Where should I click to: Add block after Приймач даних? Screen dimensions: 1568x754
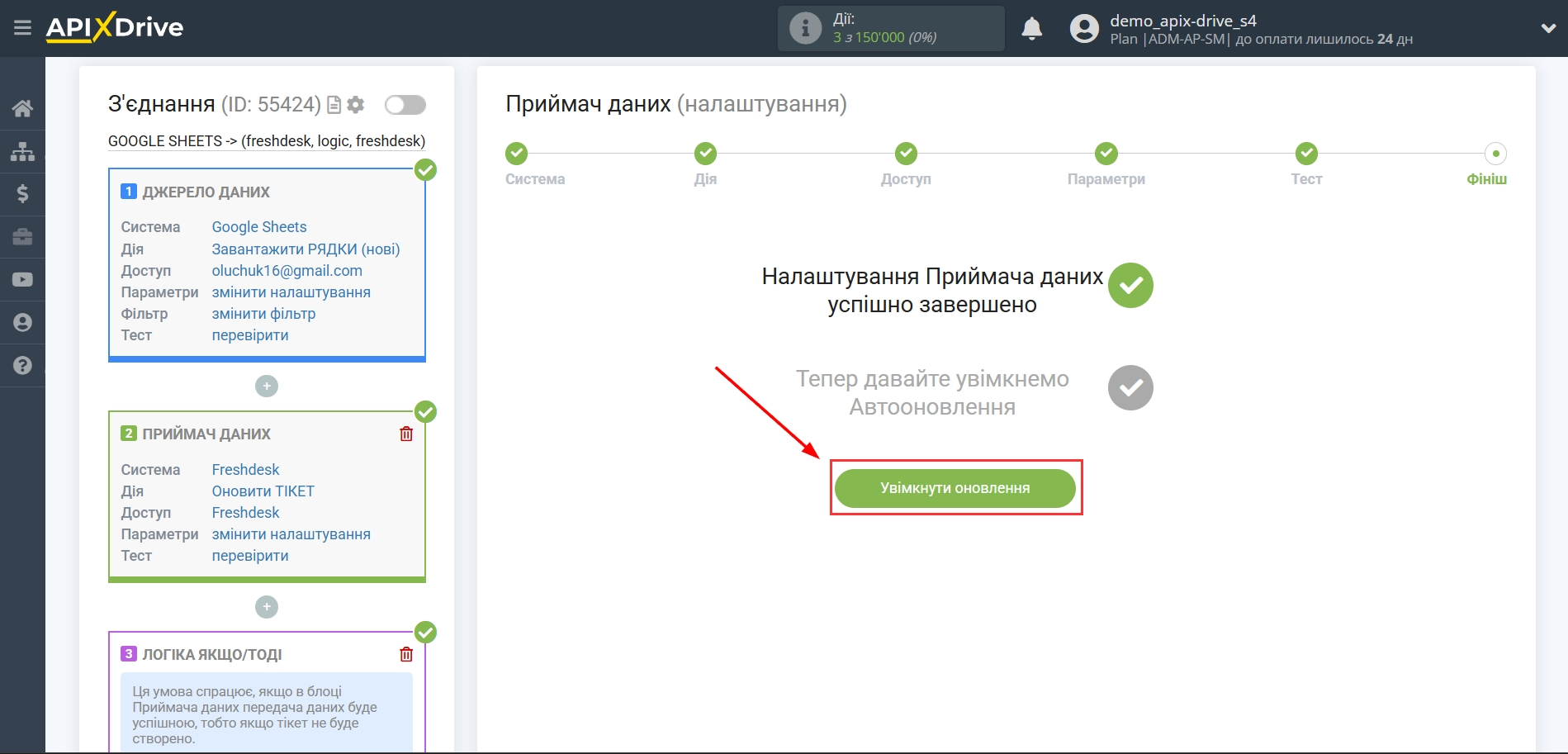267,607
